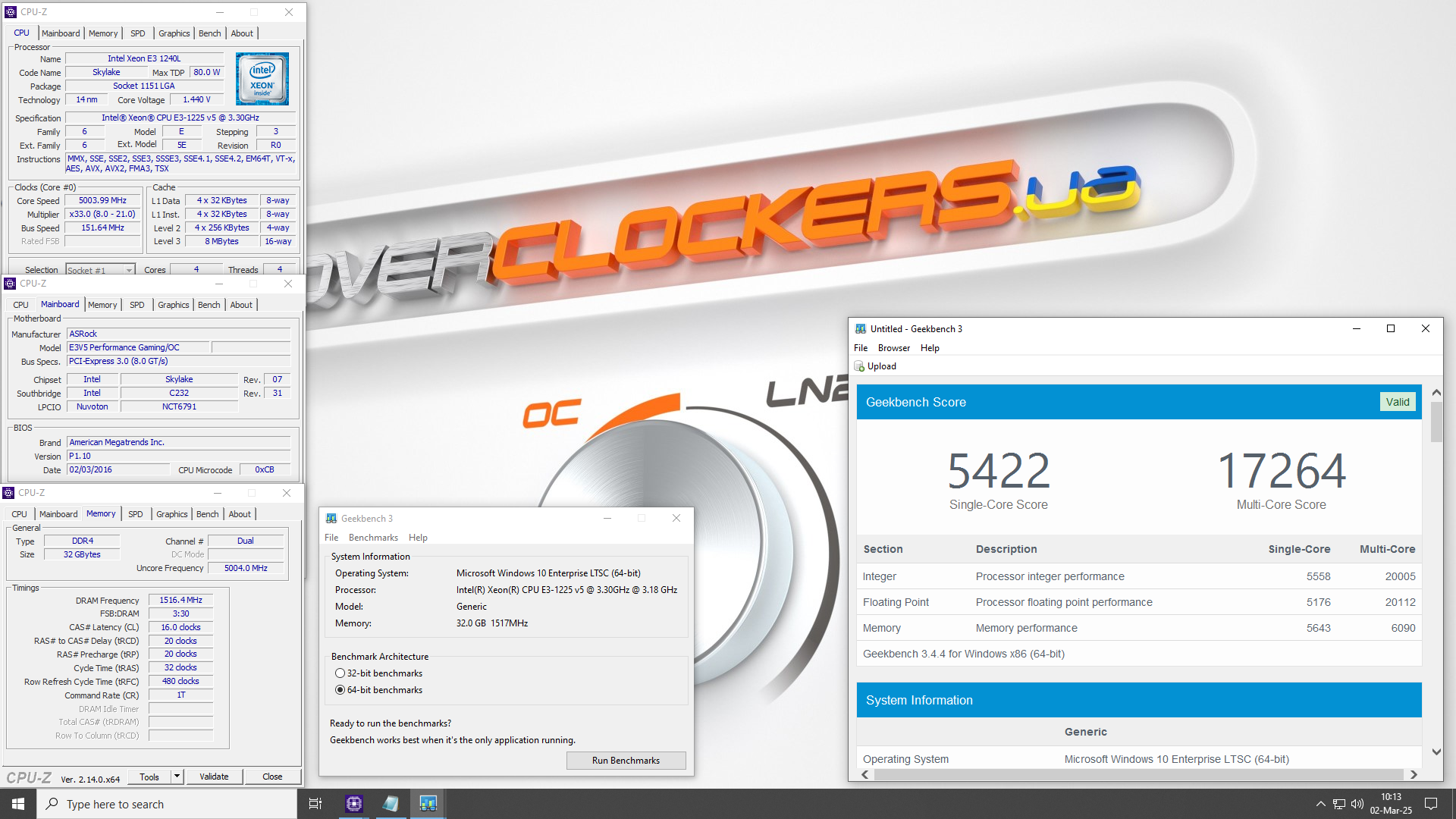
Task: Click the Run Benchmarks button
Action: pos(626,761)
